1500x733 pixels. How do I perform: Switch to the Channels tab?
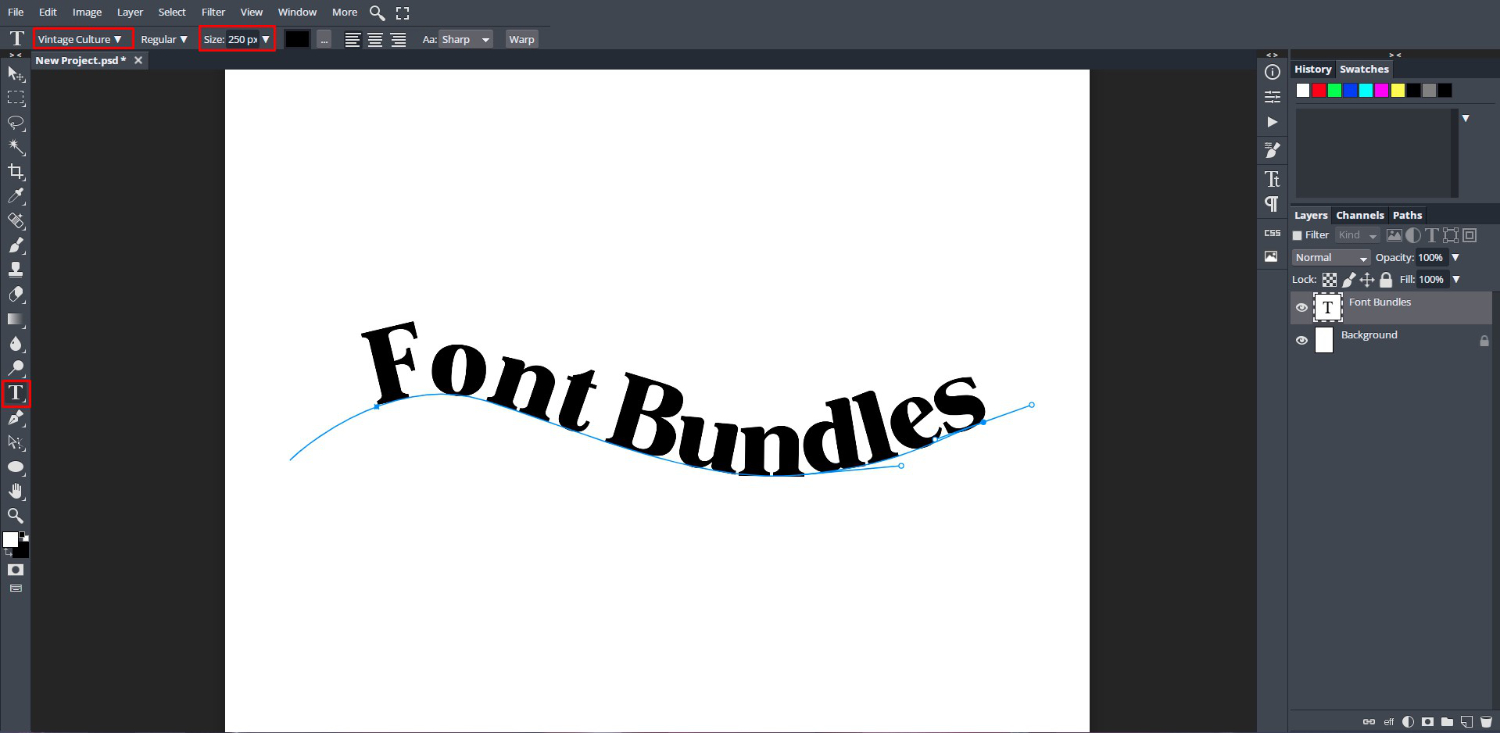(x=1360, y=215)
